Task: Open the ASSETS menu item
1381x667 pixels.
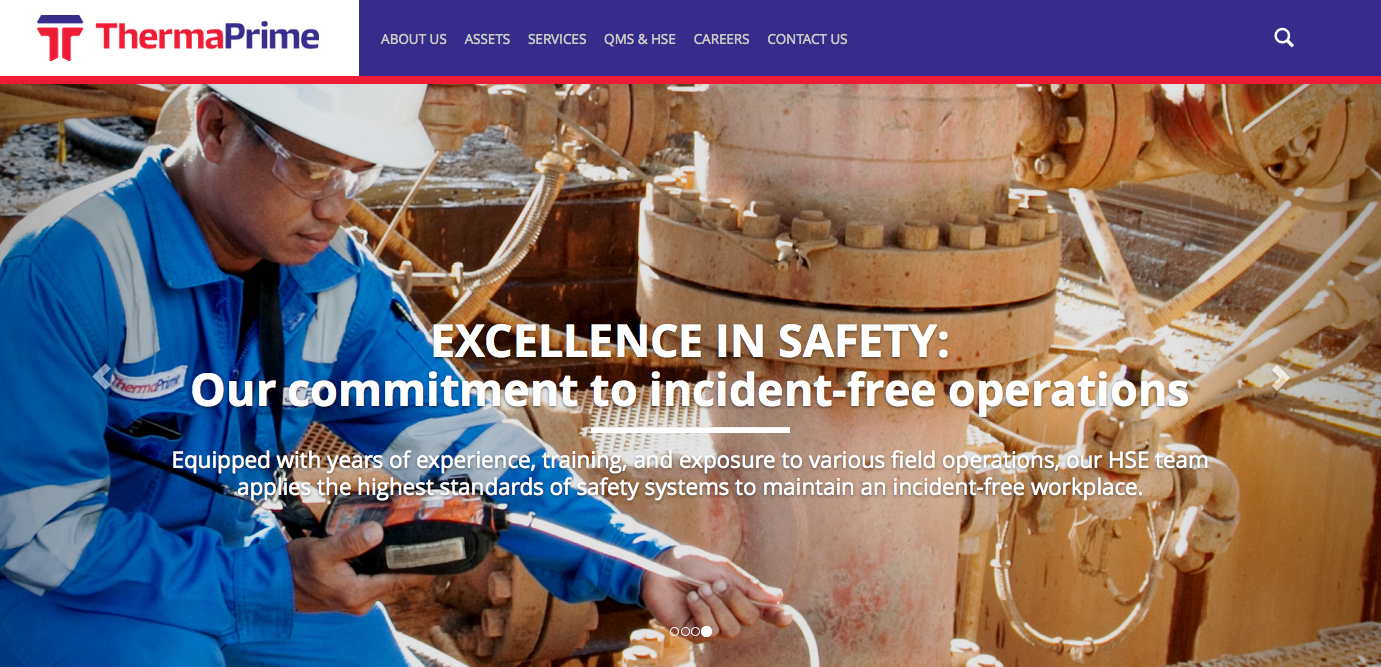Action: pos(487,39)
